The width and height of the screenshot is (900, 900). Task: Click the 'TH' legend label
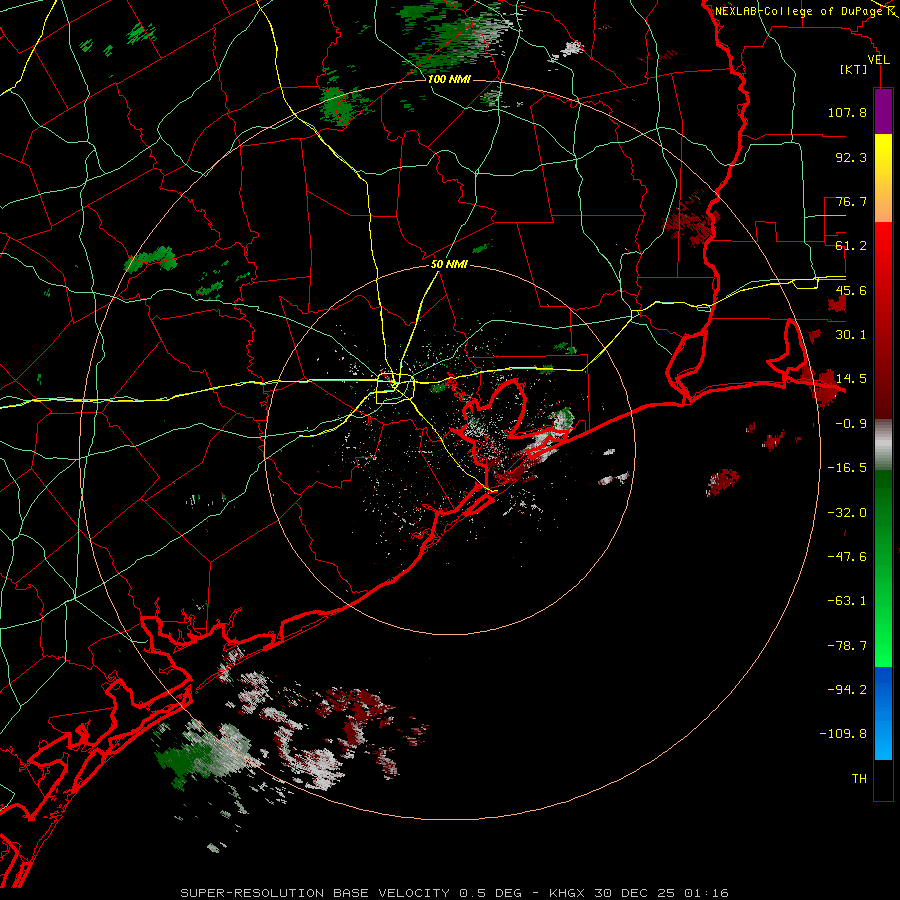point(859,779)
